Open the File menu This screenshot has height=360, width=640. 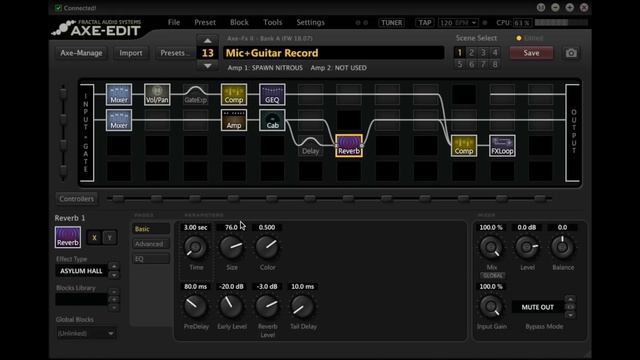coord(174,22)
